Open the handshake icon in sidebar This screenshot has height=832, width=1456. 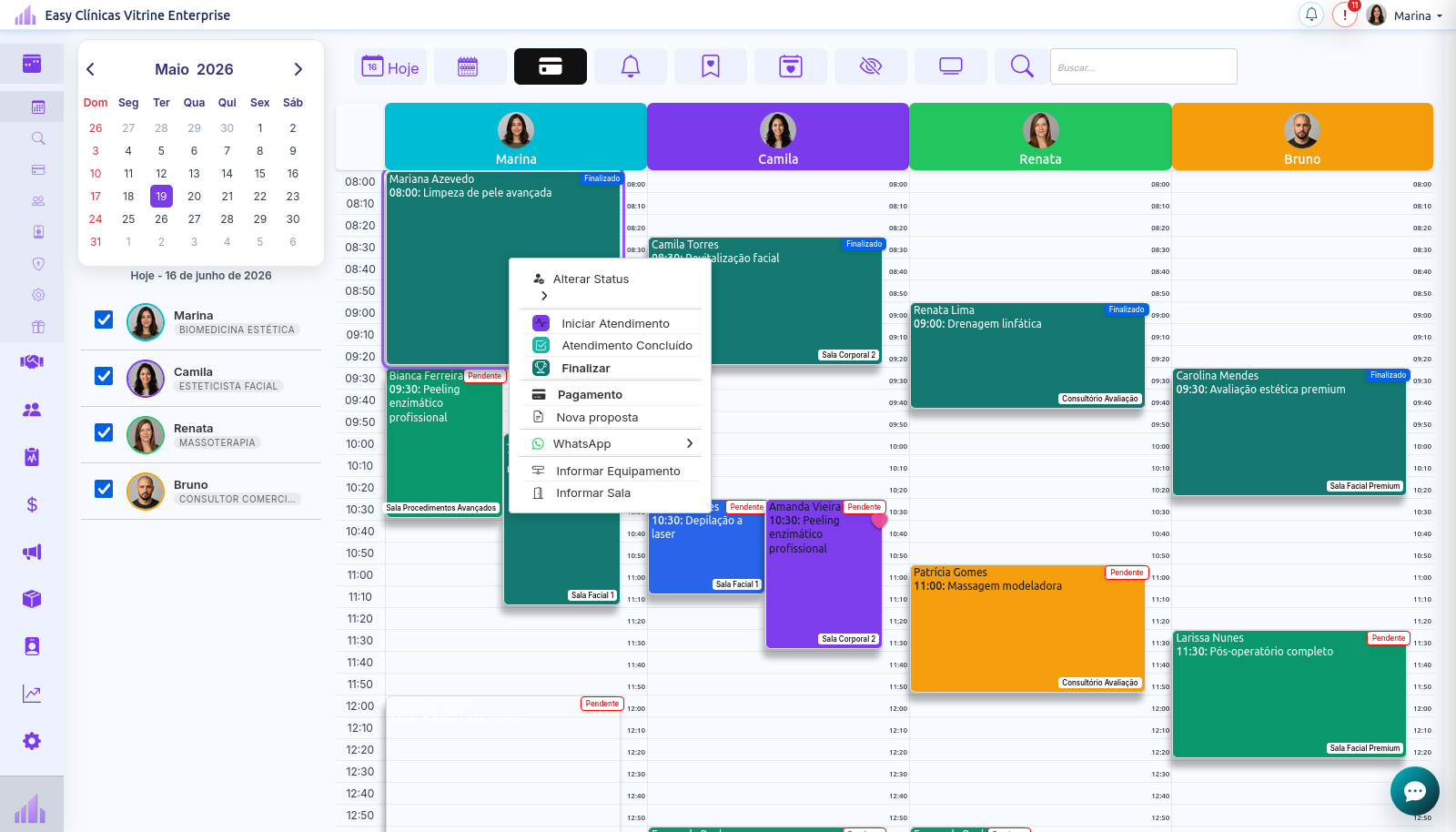[32, 362]
